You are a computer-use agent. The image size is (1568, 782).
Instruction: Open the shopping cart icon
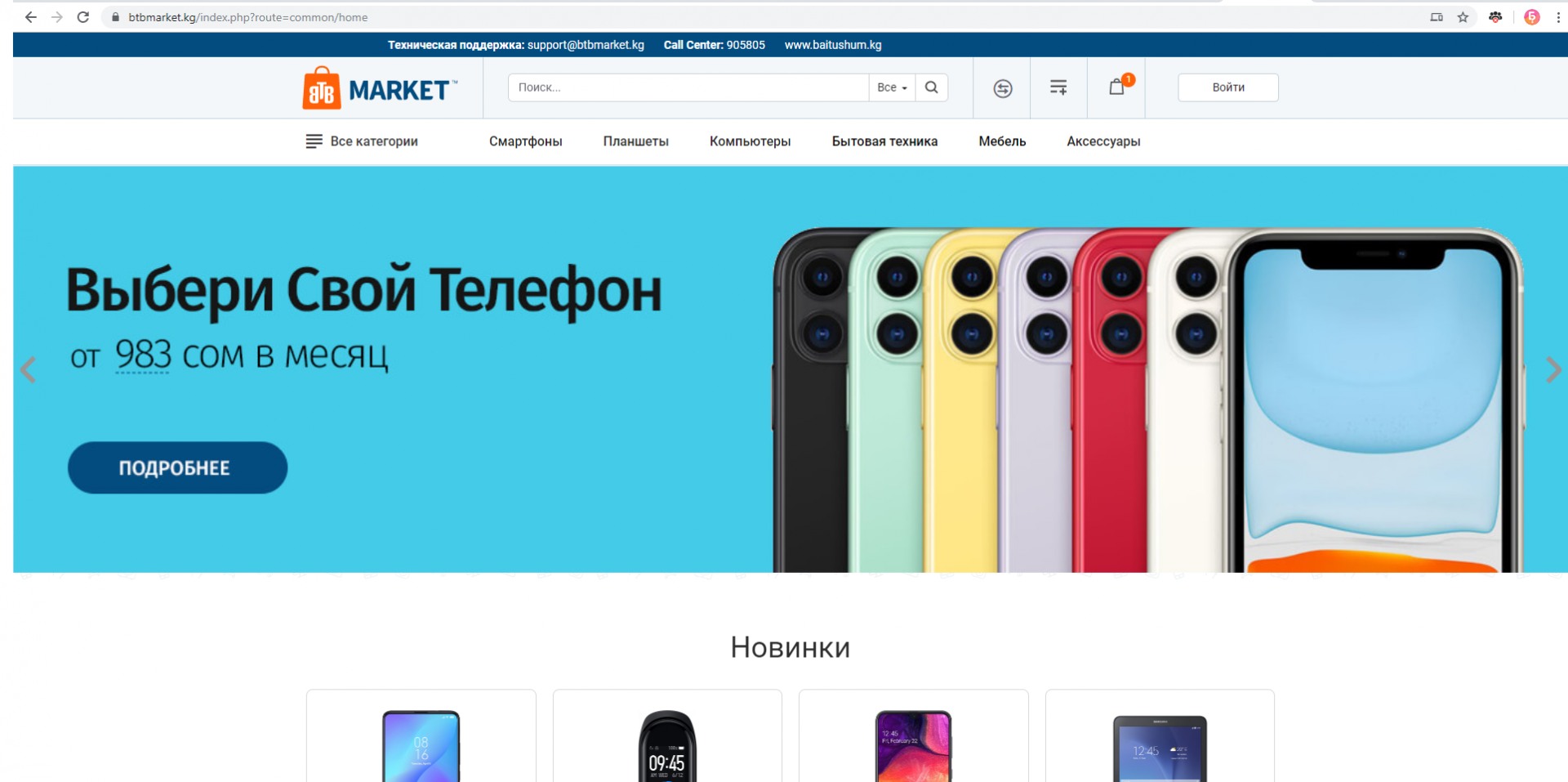[x=1116, y=87]
